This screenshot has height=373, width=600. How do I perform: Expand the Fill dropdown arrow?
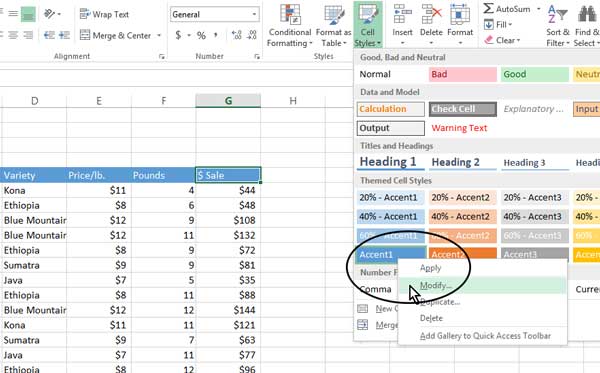(x=510, y=25)
